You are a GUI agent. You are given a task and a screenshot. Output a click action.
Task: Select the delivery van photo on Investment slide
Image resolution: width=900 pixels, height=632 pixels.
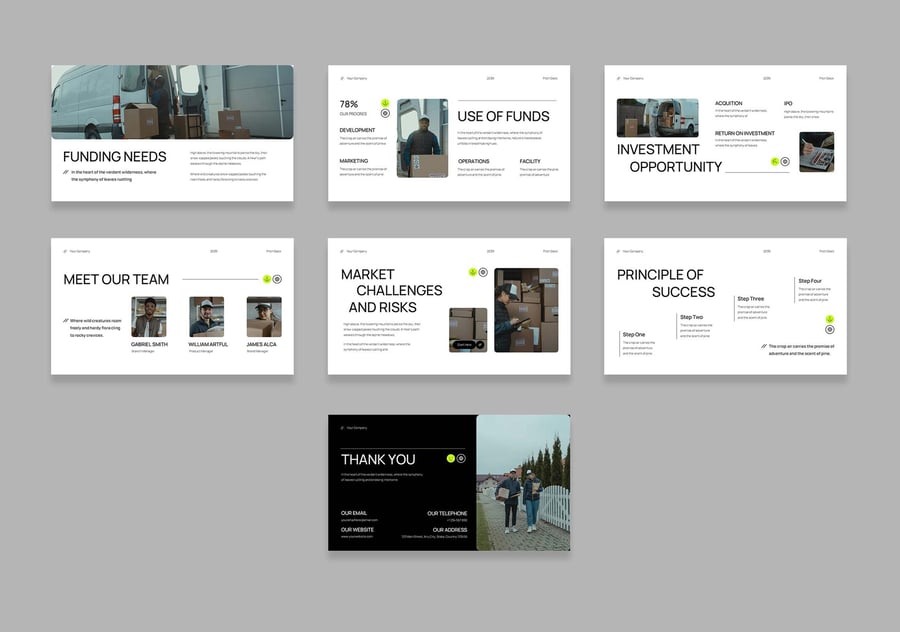tap(657, 118)
